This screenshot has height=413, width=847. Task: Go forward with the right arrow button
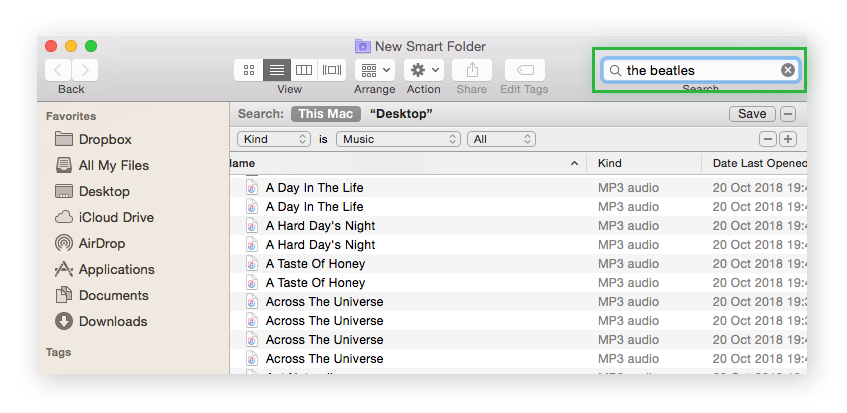pos(85,70)
